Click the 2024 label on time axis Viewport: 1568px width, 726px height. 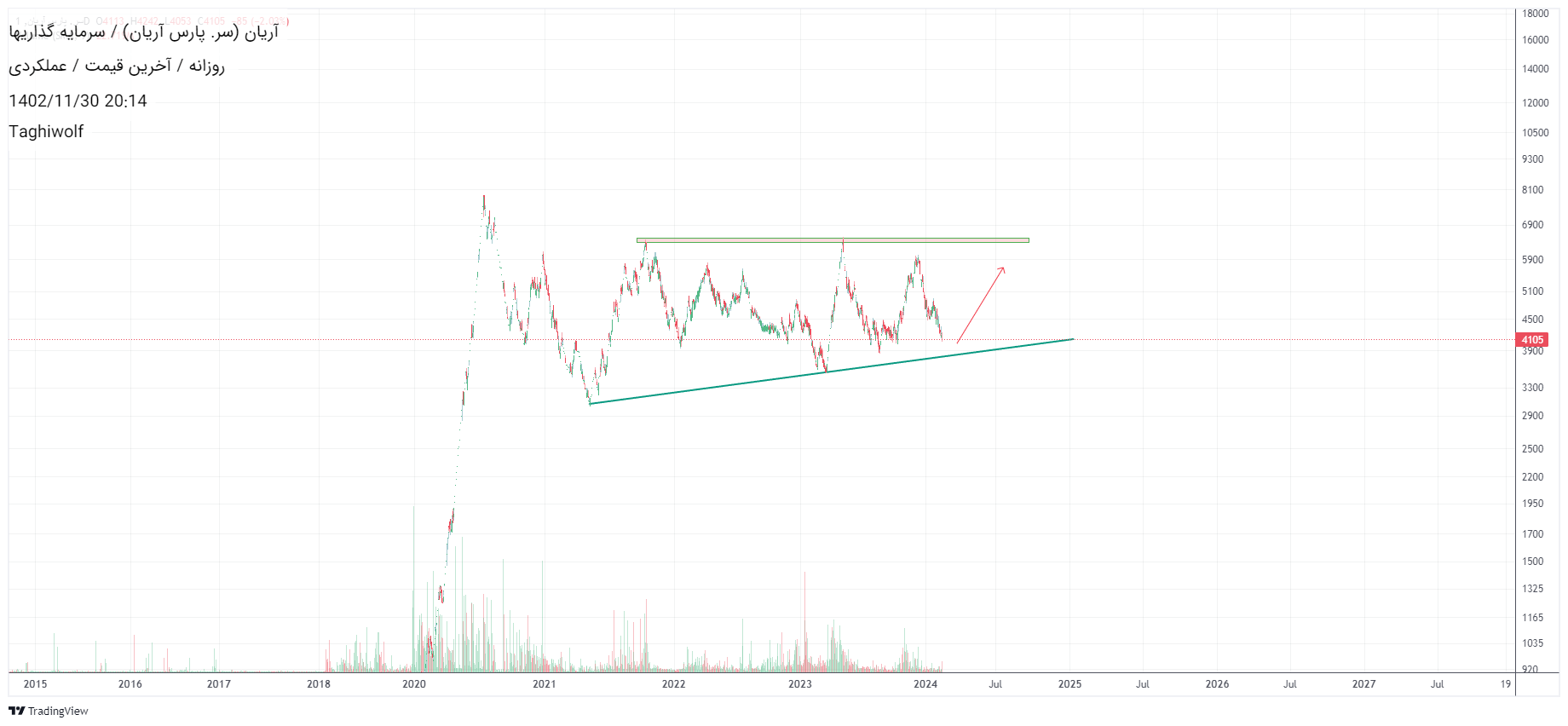tap(925, 683)
